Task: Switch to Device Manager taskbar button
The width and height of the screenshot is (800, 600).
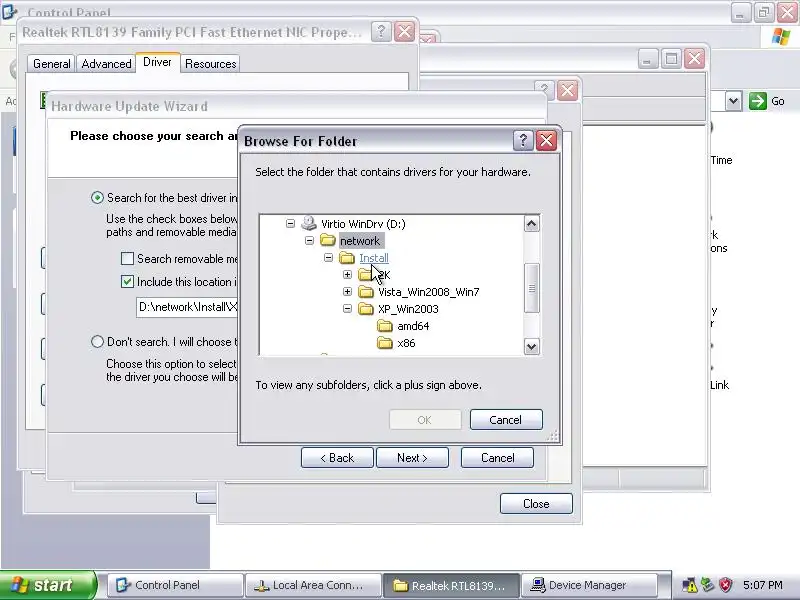Action: coord(590,585)
